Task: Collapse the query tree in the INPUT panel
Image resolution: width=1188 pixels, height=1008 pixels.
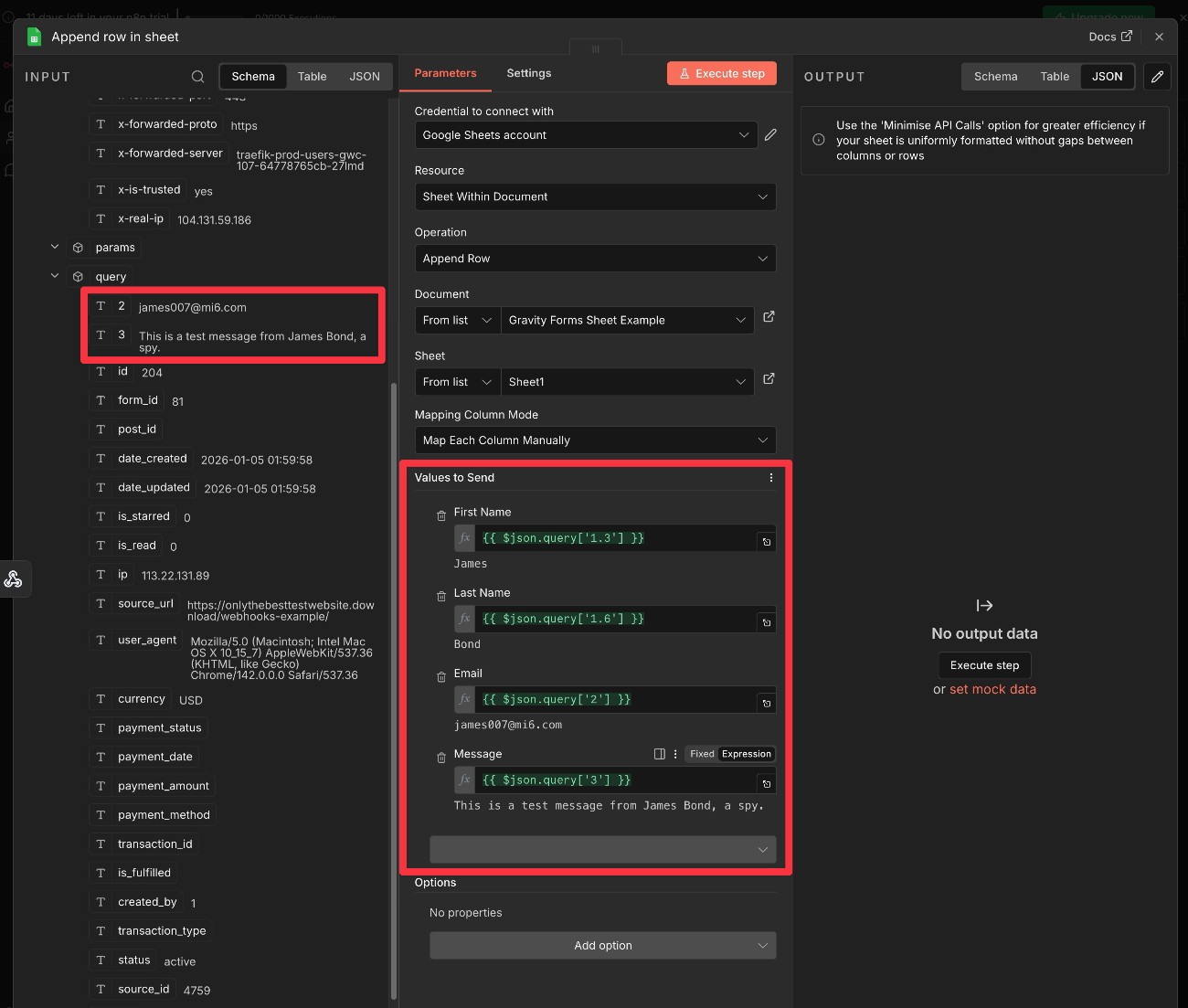Action: (55, 276)
